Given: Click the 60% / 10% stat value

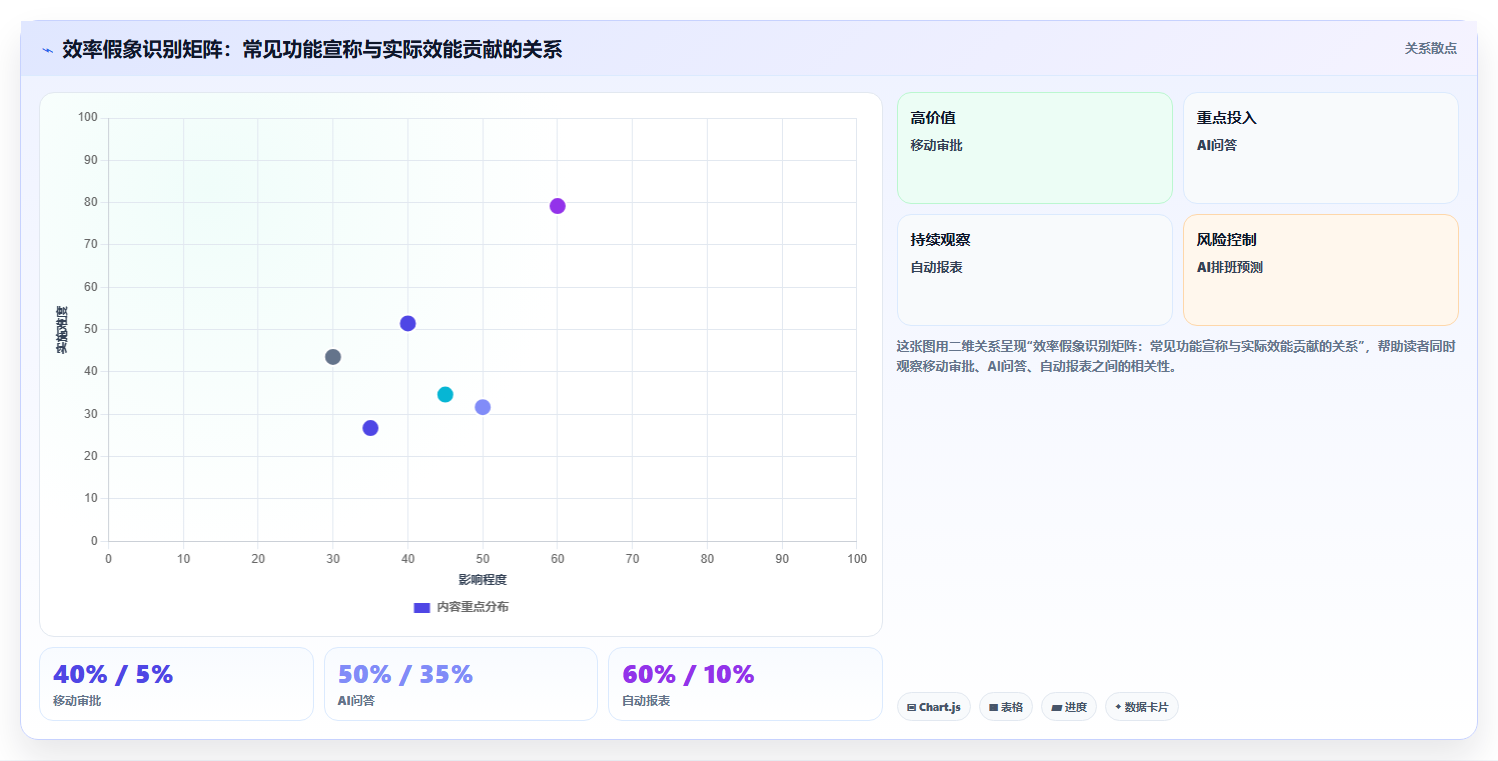Looking at the screenshot, I should coord(688,674).
